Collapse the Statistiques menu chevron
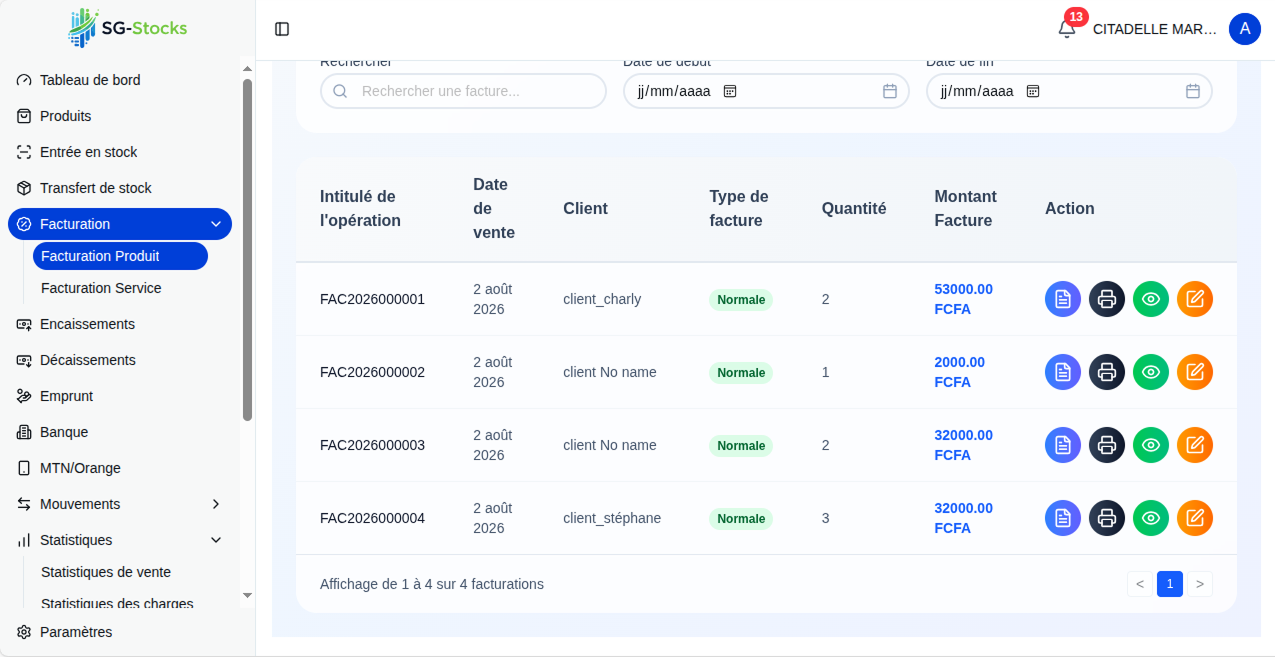The image size is (1275, 657). coord(216,540)
